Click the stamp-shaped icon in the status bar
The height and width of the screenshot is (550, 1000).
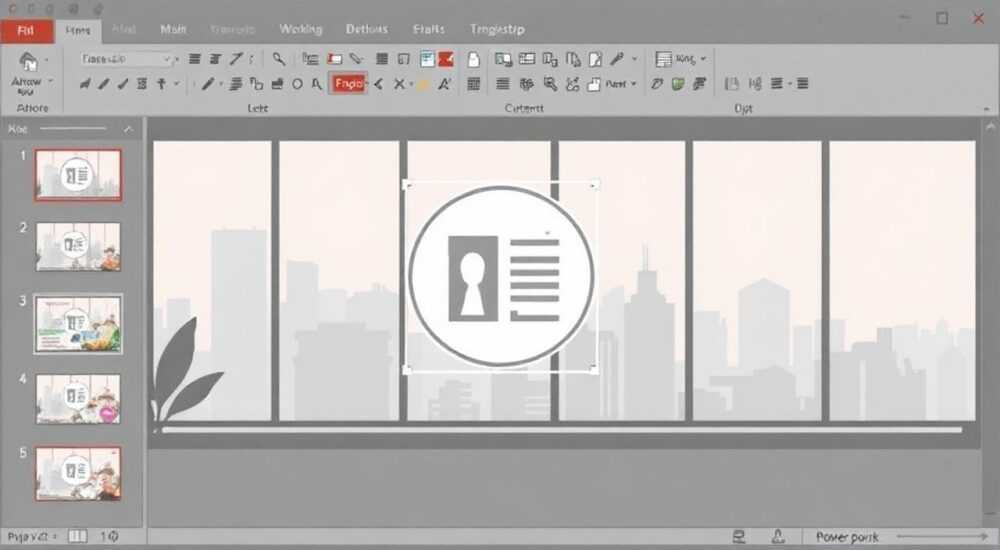[x=778, y=537]
